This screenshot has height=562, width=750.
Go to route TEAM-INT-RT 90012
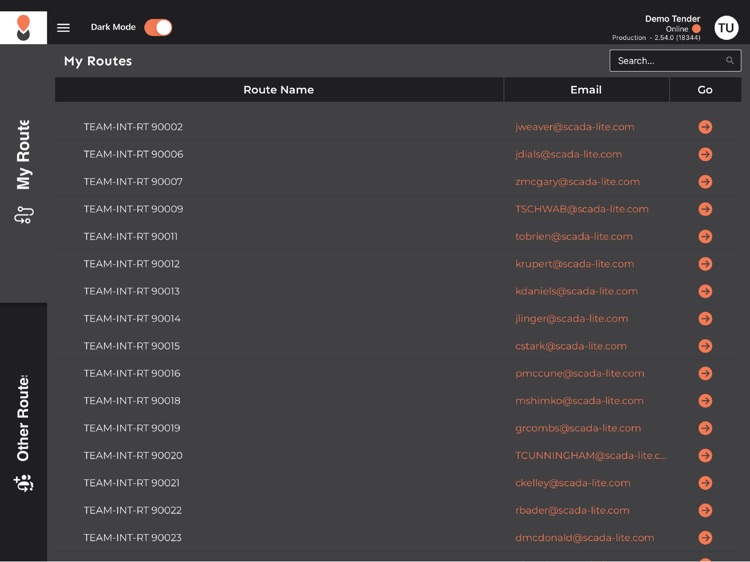705,264
